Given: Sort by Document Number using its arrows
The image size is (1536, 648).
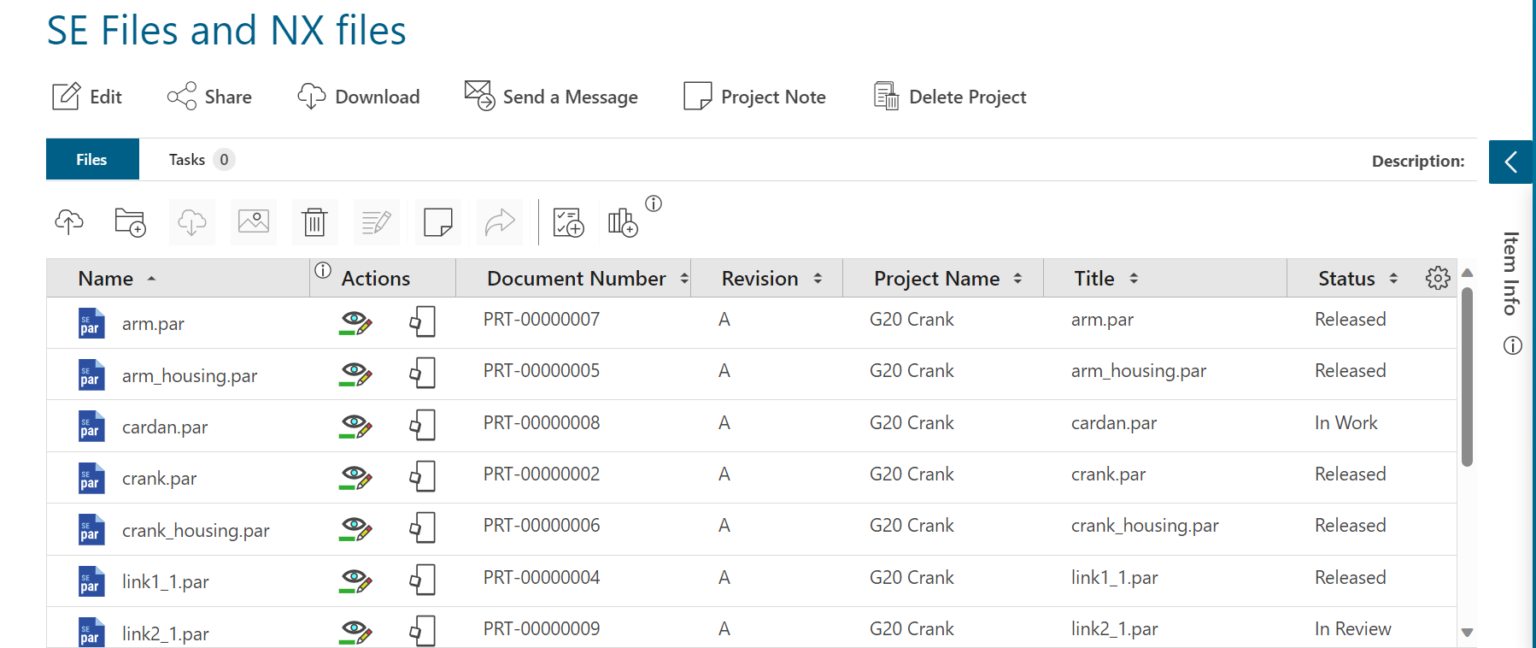Looking at the screenshot, I should click(x=684, y=278).
